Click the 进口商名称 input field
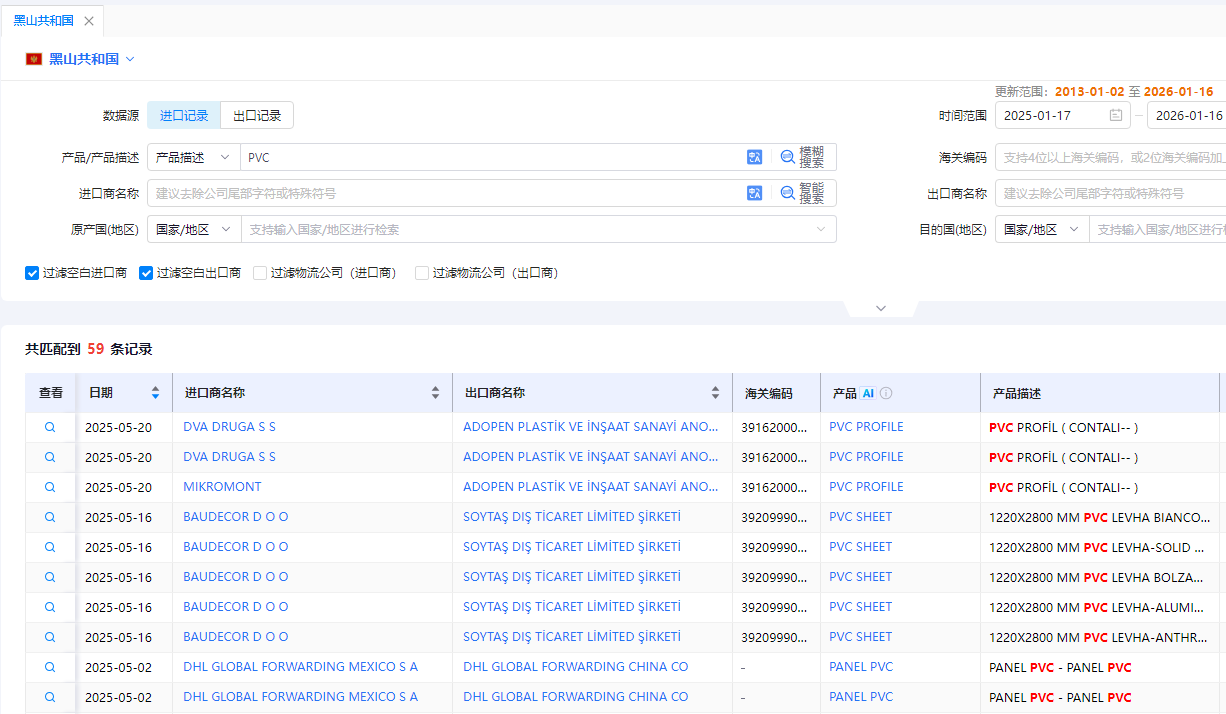Screen dimensions: 1226x714 coord(445,193)
